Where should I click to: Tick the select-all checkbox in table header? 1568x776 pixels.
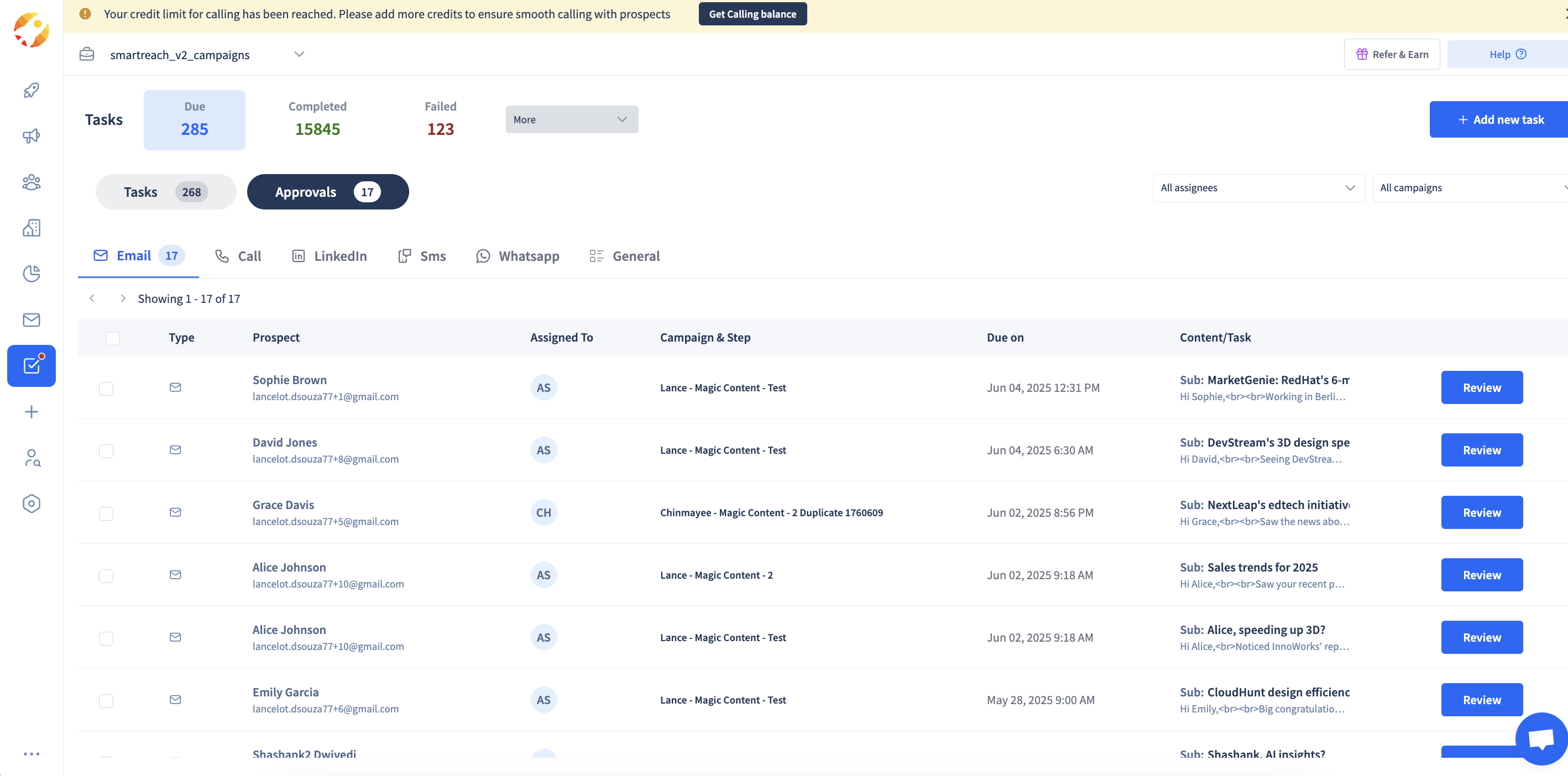pos(113,338)
